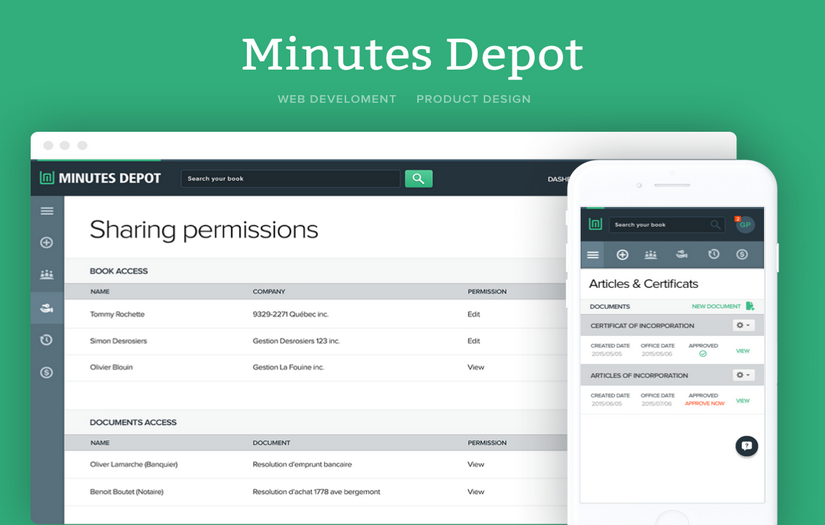The image size is (825, 525).
Task: Open the people group icon on phone toolbar
Action: 651,255
